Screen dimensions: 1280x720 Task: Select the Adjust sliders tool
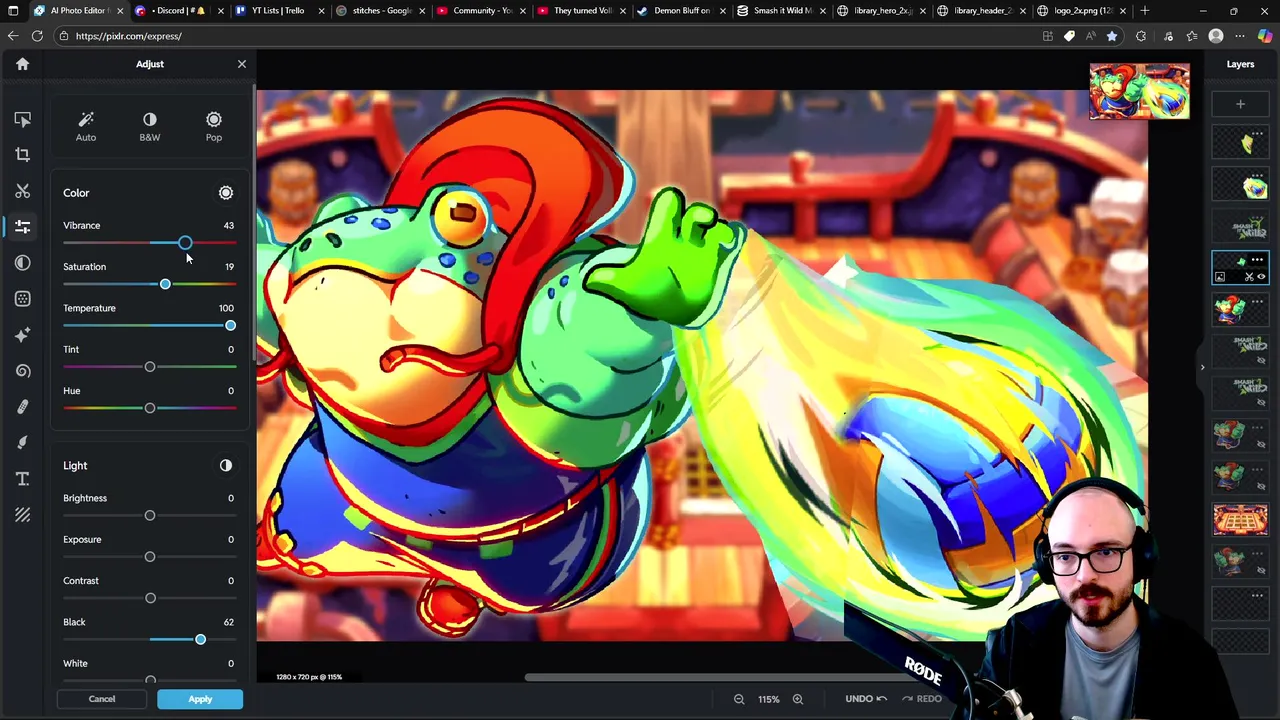click(22, 227)
